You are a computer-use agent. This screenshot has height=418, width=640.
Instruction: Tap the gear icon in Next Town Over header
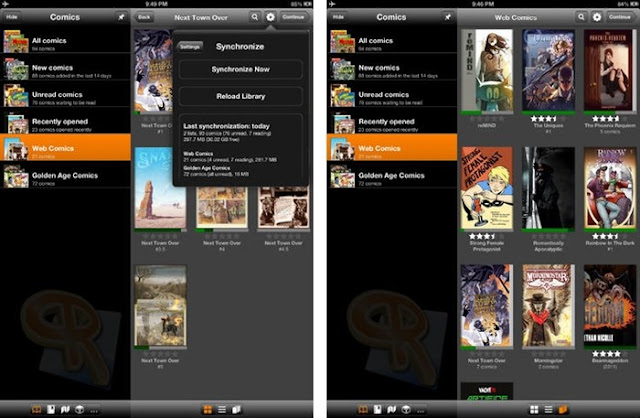[270, 17]
